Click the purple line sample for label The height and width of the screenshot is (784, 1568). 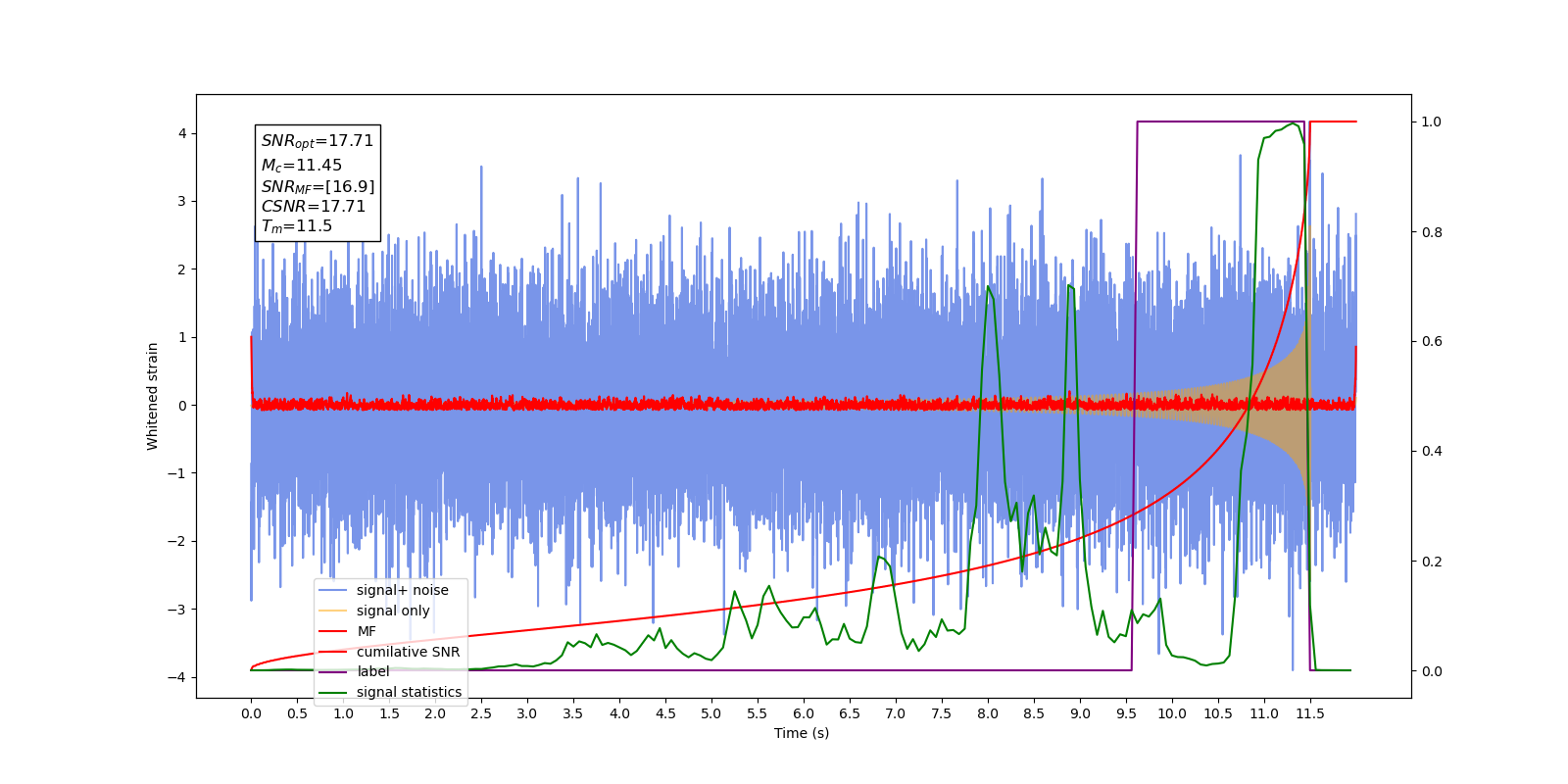click(333, 671)
